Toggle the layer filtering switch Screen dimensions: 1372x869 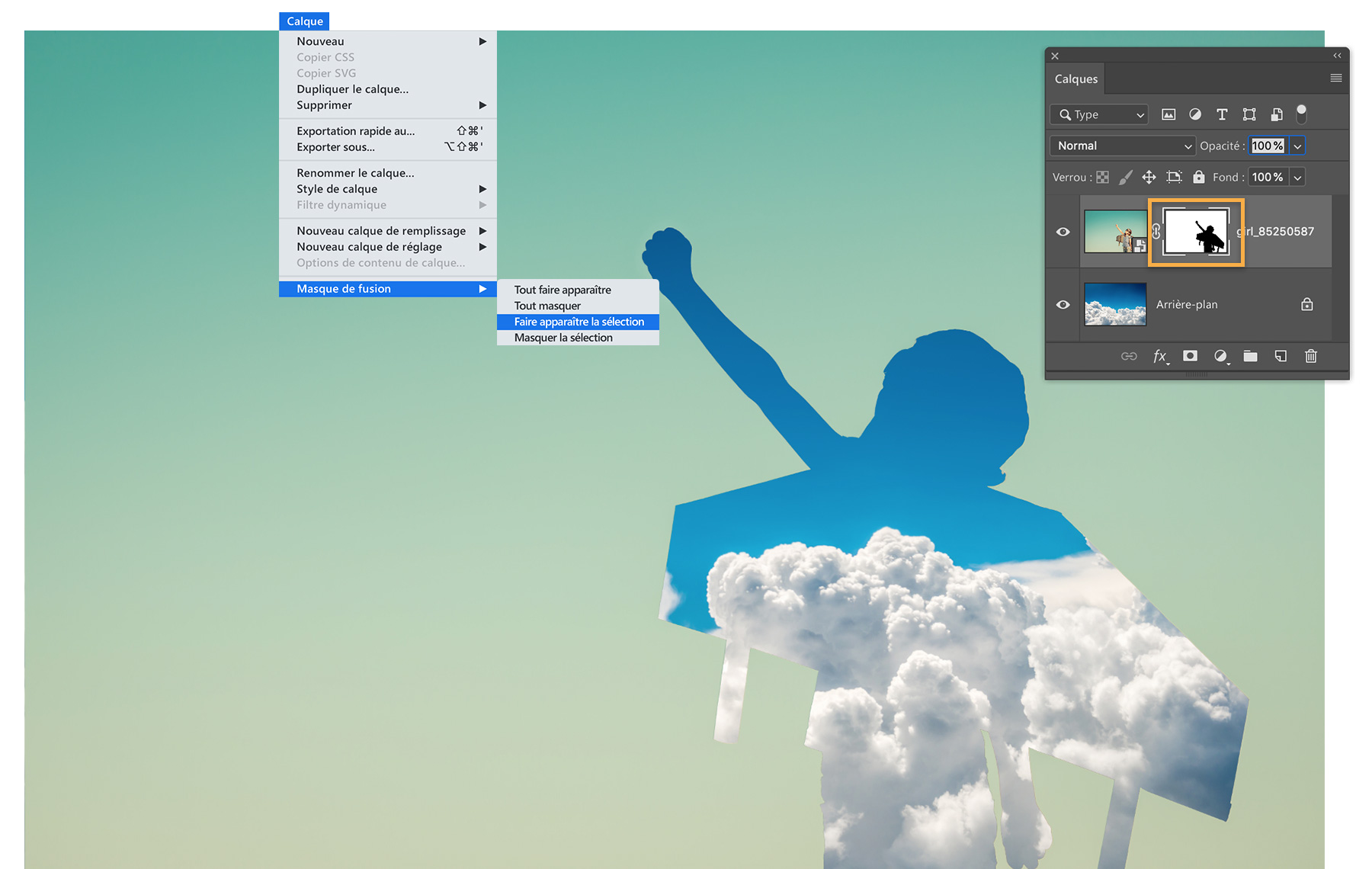1301,114
